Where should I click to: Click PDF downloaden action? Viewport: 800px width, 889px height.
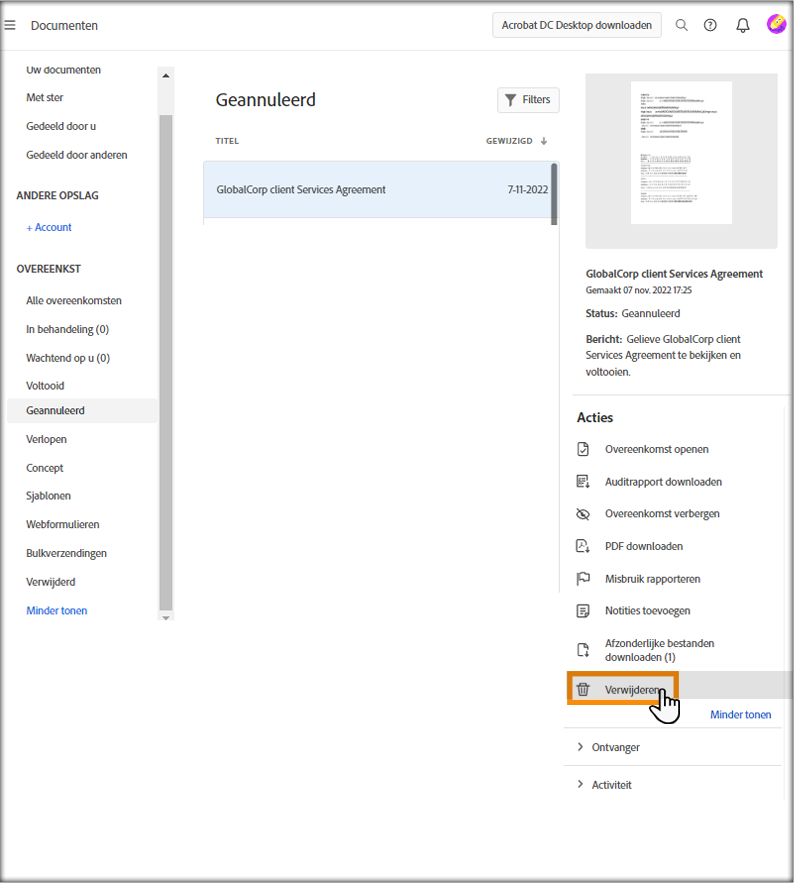pos(644,547)
